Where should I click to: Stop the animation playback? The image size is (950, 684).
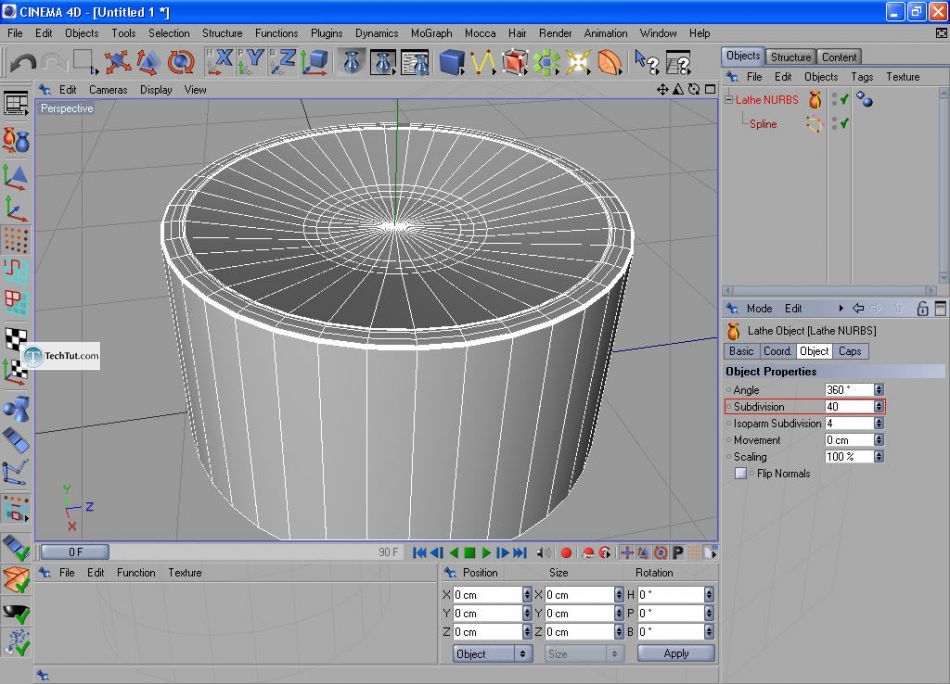coord(470,553)
